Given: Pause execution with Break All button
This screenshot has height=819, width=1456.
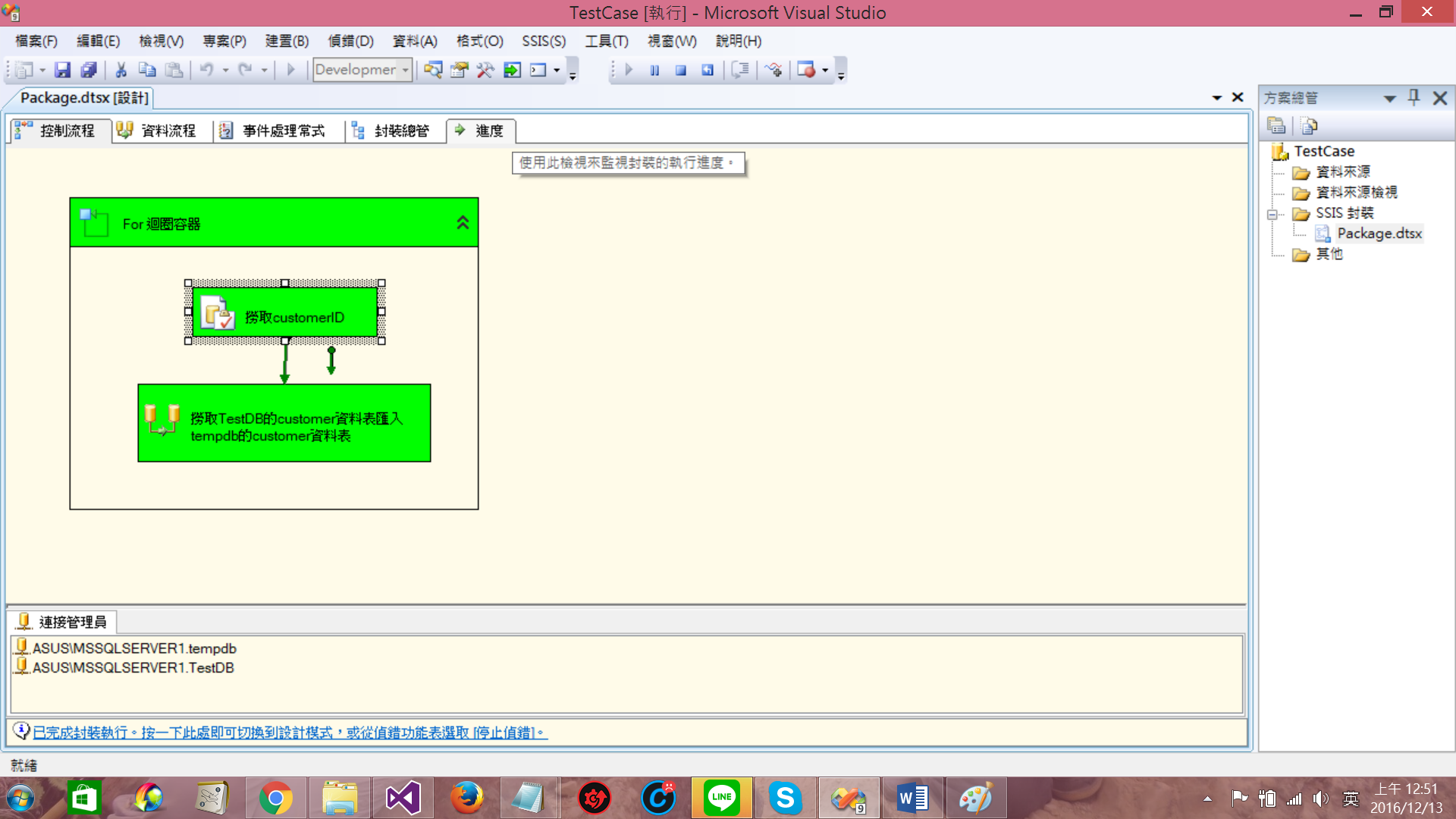Looking at the screenshot, I should (x=654, y=70).
